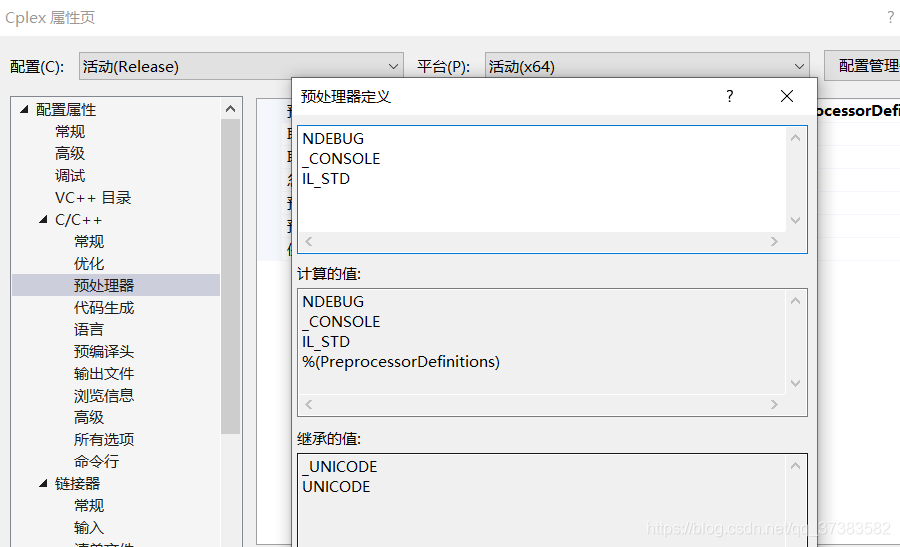
Task: Click right arrow of definitions edit box scrollbar
Action: point(774,242)
